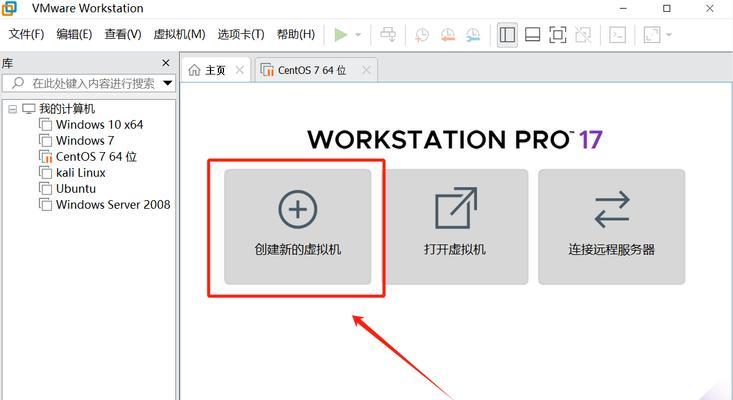Open the 选项卡(T) menu

pyautogui.click(x=241, y=34)
